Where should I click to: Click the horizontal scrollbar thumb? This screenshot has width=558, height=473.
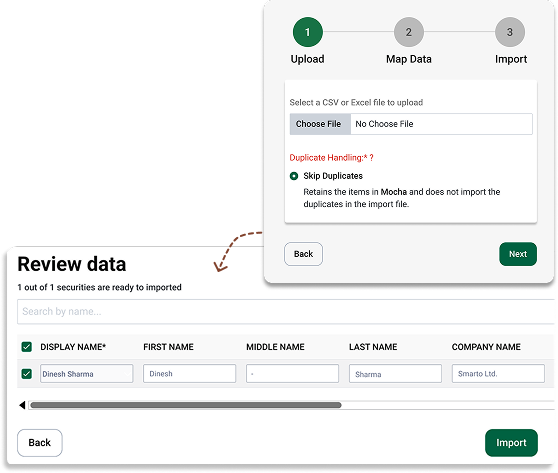pos(186,405)
